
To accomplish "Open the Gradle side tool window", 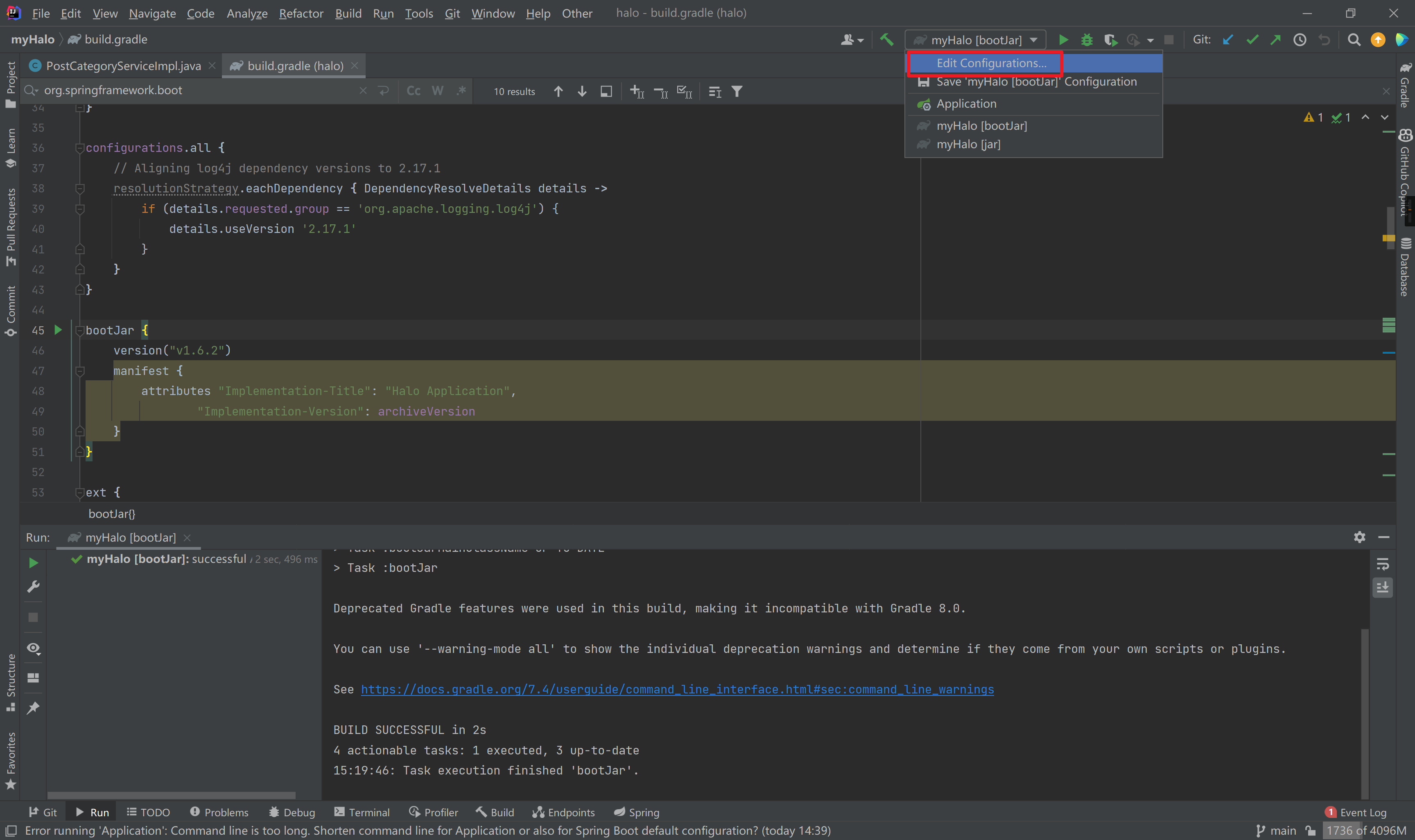I will point(1405,85).
